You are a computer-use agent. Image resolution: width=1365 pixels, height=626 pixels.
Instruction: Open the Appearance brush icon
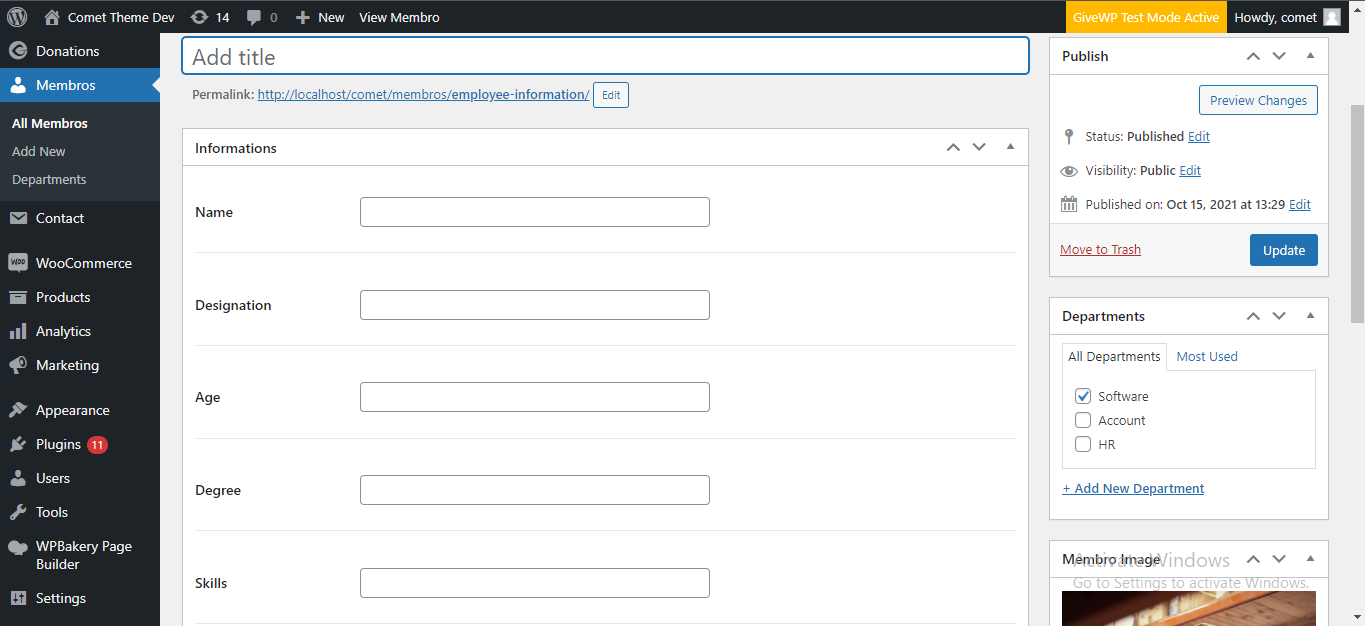[18, 410]
